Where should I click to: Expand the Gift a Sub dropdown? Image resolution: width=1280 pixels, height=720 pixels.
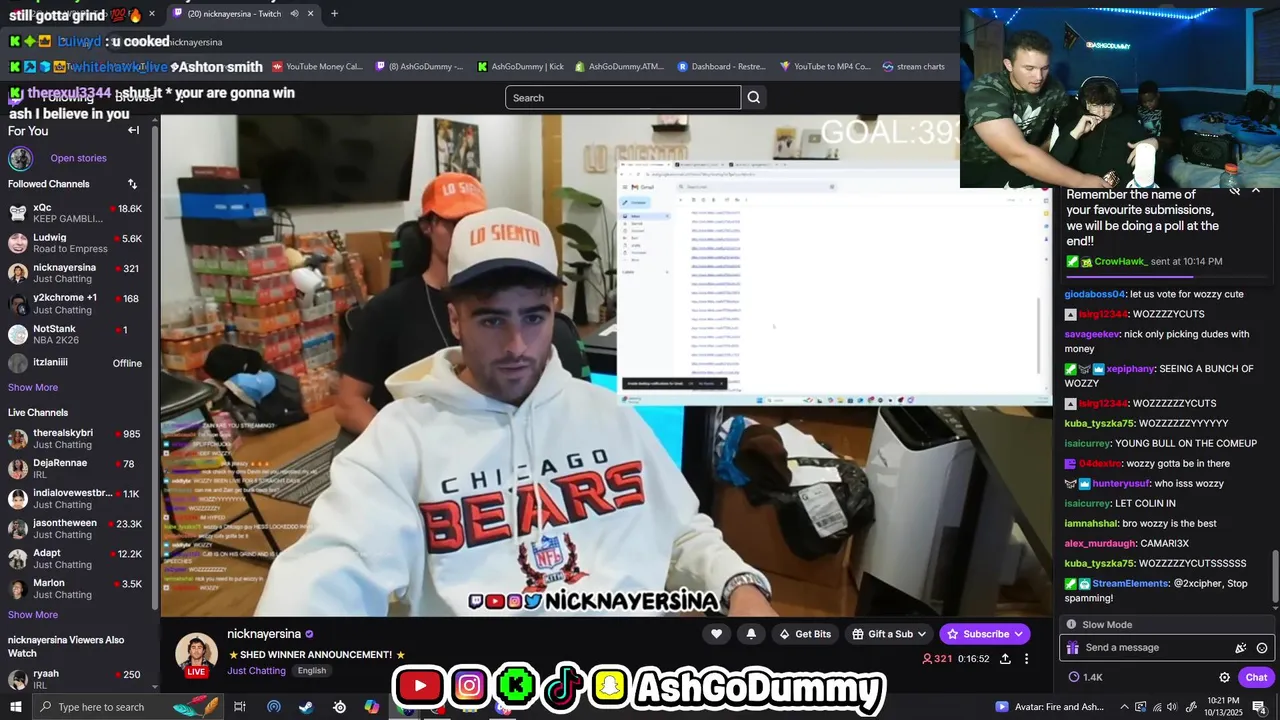coord(922,634)
